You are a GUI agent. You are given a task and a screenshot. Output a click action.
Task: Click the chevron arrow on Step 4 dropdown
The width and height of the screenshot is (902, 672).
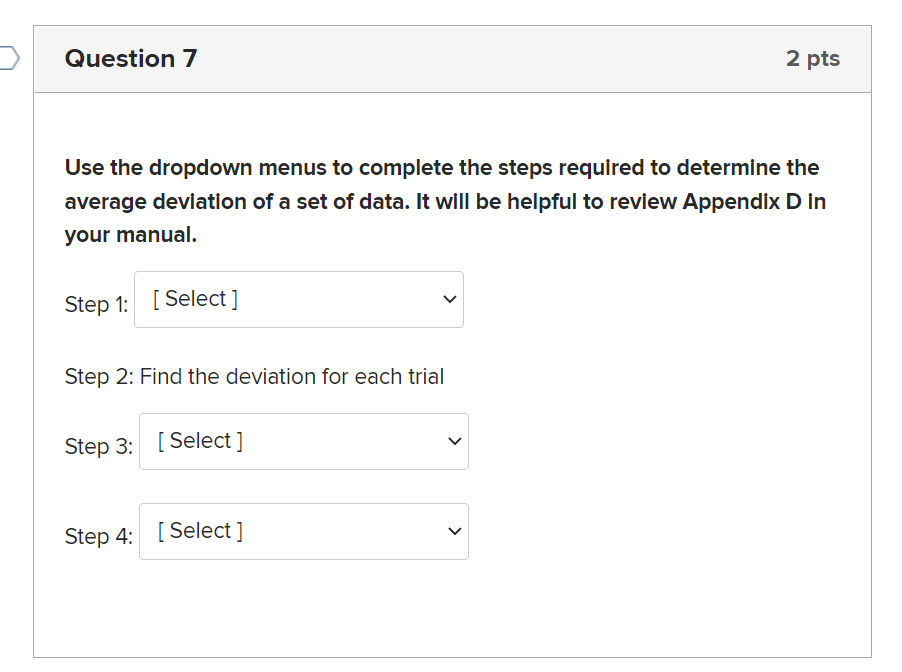click(x=454, y=532)
